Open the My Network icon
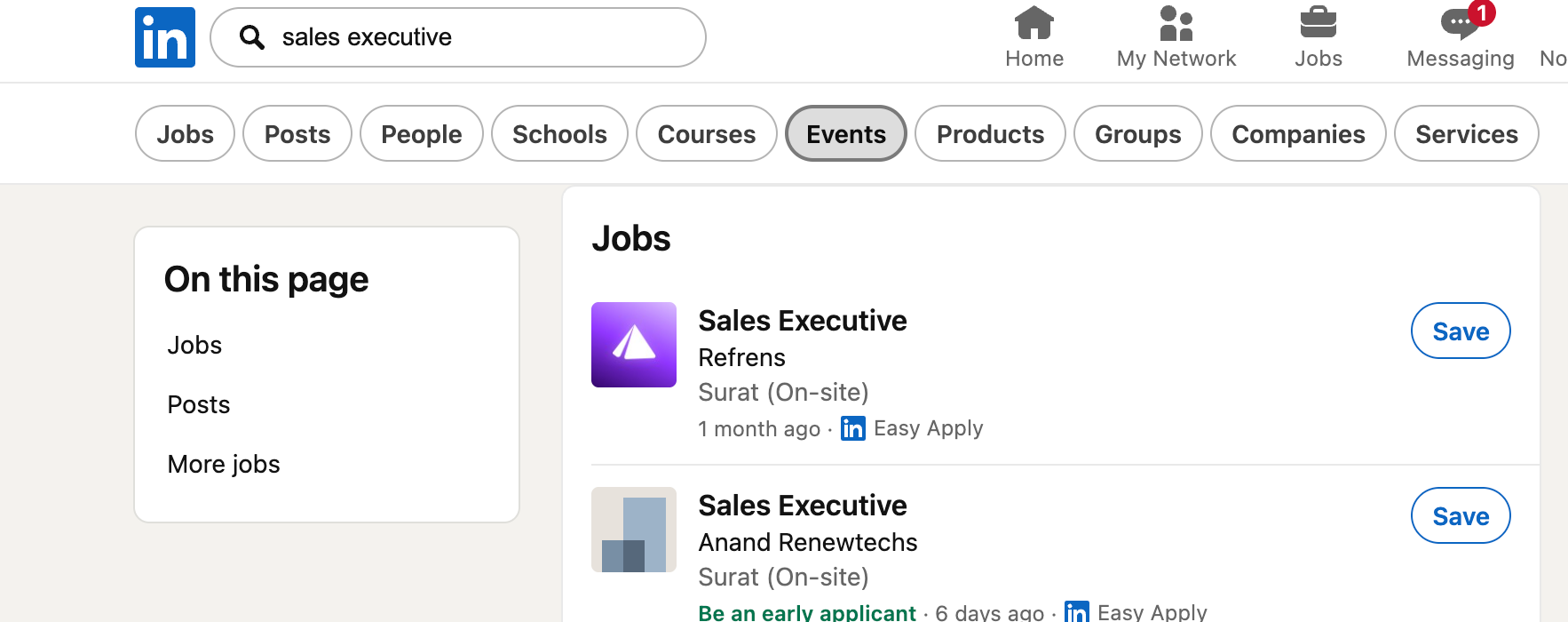 pyautogui.click(x=1176, y=24)
